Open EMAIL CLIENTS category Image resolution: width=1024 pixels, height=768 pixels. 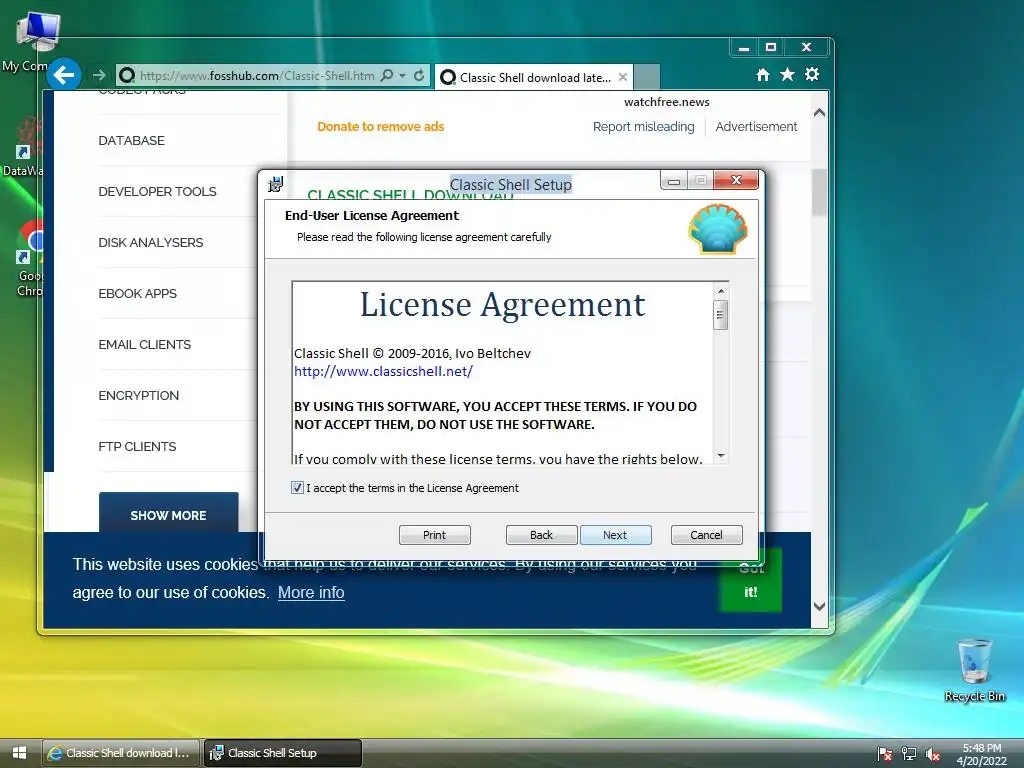pyautogui.click(x=145, y=344)
